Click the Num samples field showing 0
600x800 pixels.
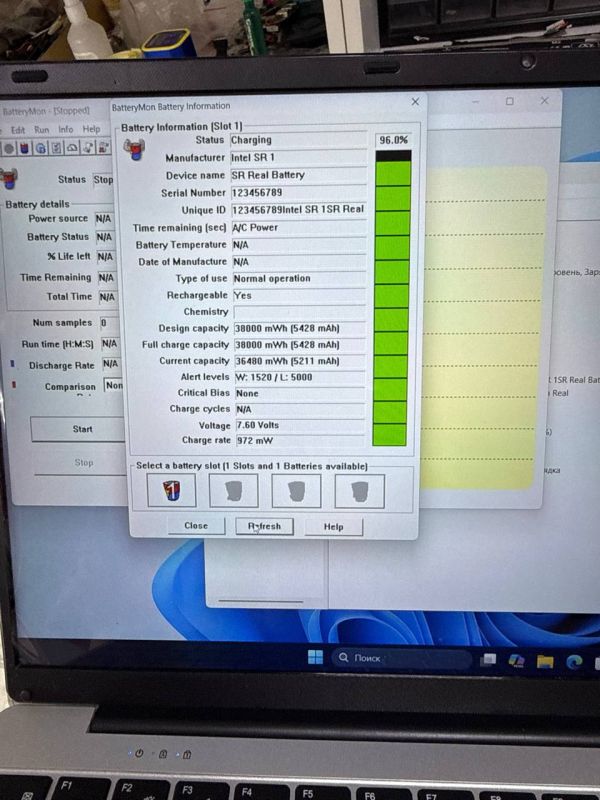[x=108, y=323]
